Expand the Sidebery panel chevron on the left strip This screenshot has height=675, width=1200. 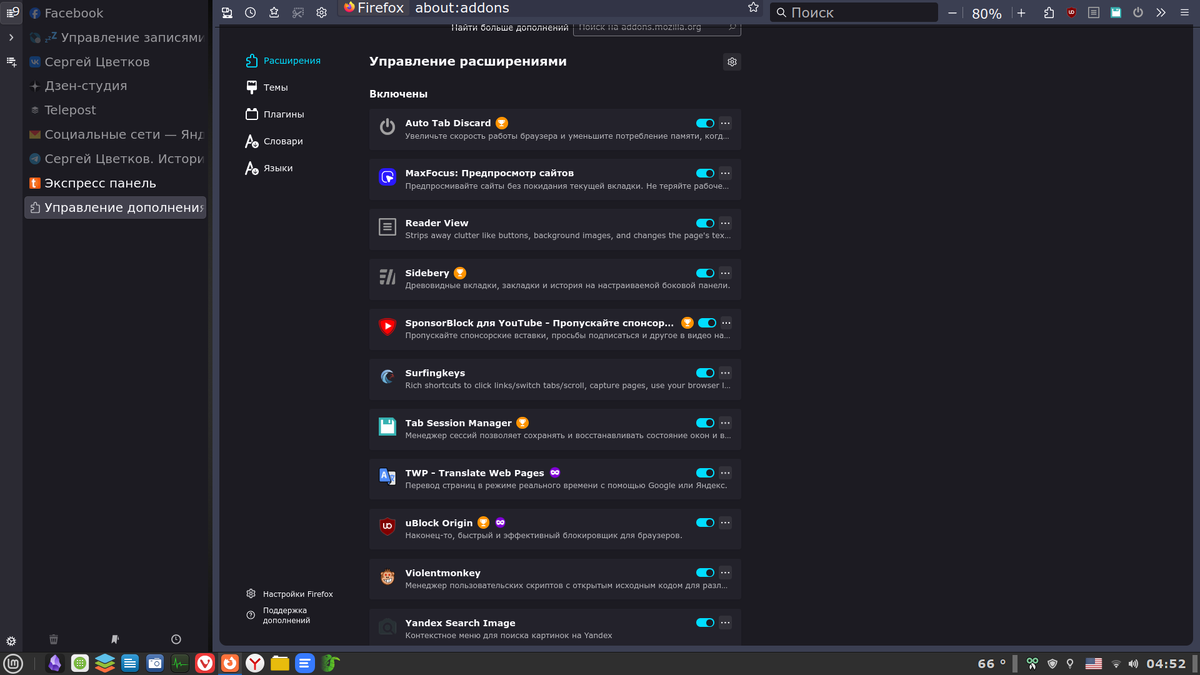[11, 37]
